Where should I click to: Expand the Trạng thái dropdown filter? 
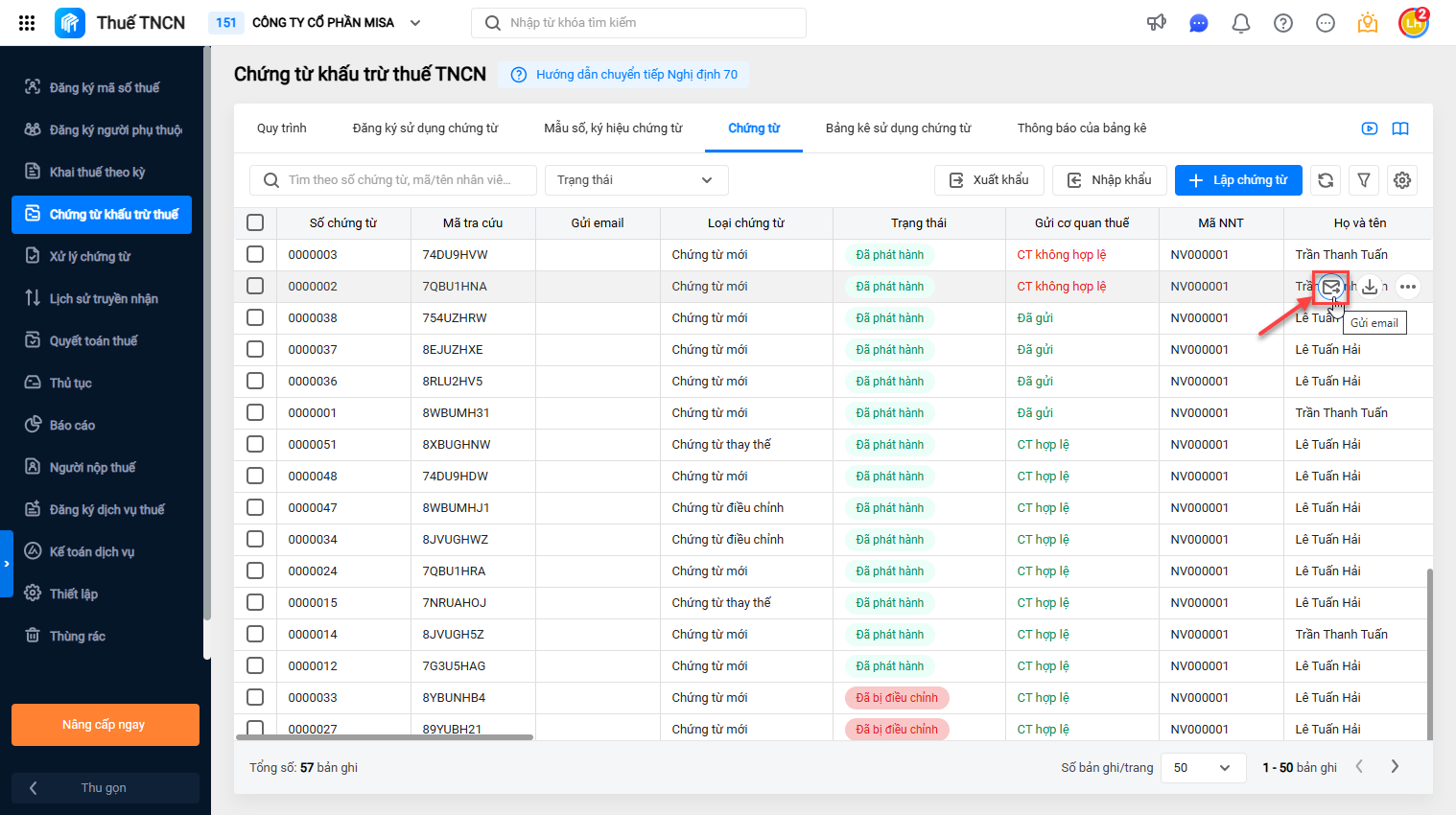(x=637, y=180)
